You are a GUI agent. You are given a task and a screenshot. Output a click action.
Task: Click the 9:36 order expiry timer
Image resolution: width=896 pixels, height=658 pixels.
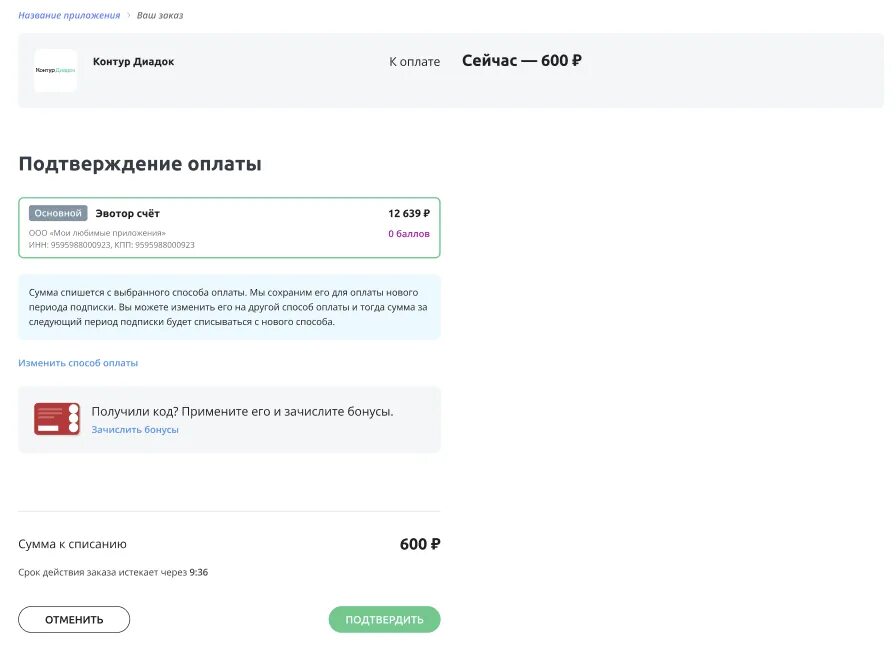198,573
